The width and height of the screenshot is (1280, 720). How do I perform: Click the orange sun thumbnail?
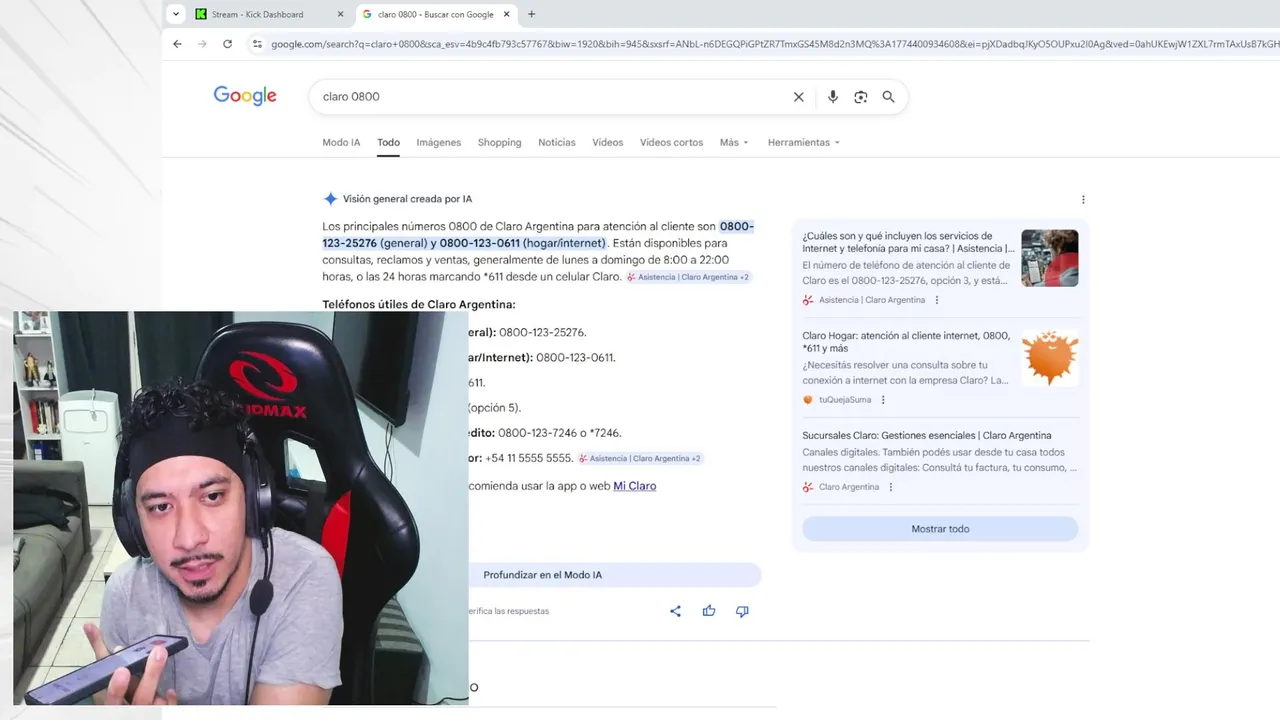1050,357
